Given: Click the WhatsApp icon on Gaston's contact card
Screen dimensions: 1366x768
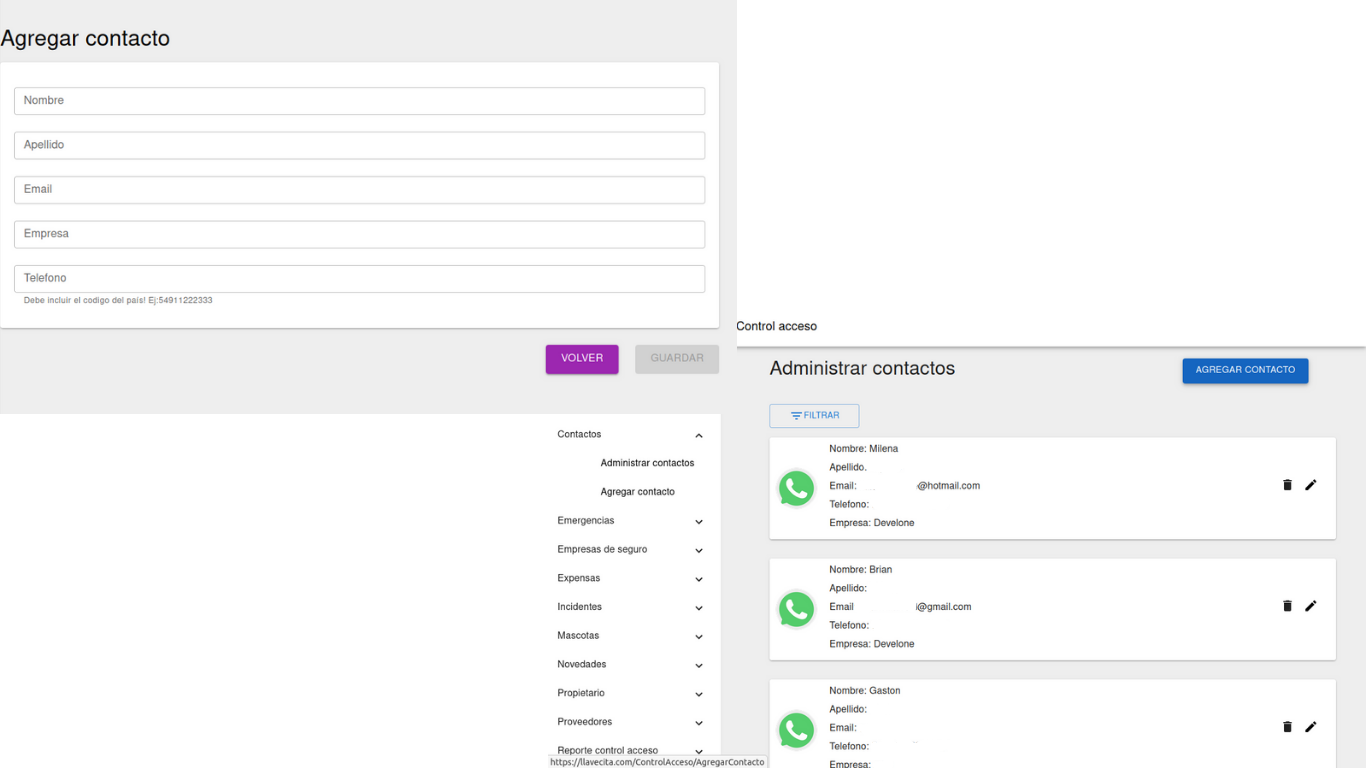Looking at the screenshot, I should (x=797, y=731).
